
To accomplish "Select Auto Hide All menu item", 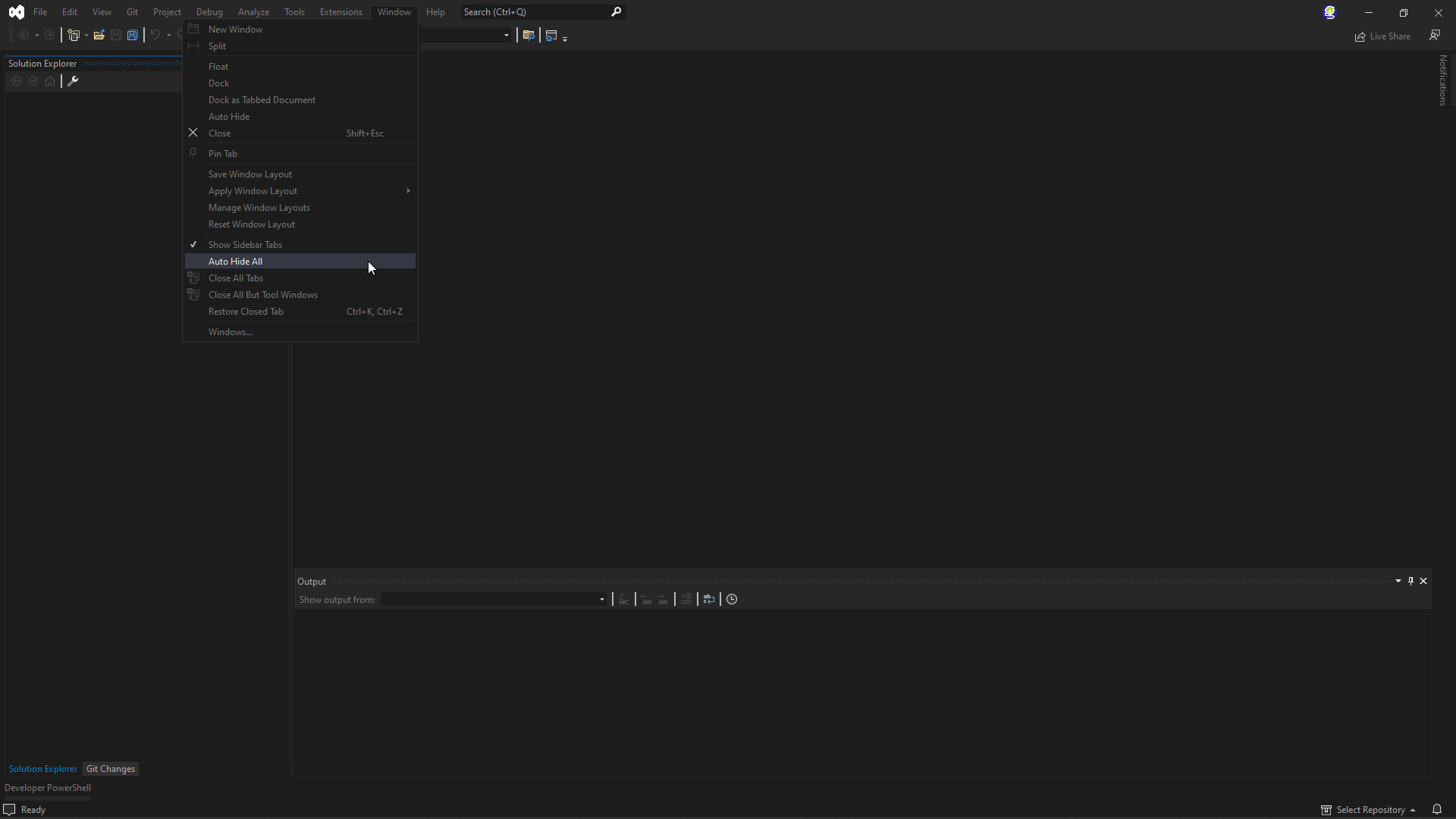I will point(235,262).
